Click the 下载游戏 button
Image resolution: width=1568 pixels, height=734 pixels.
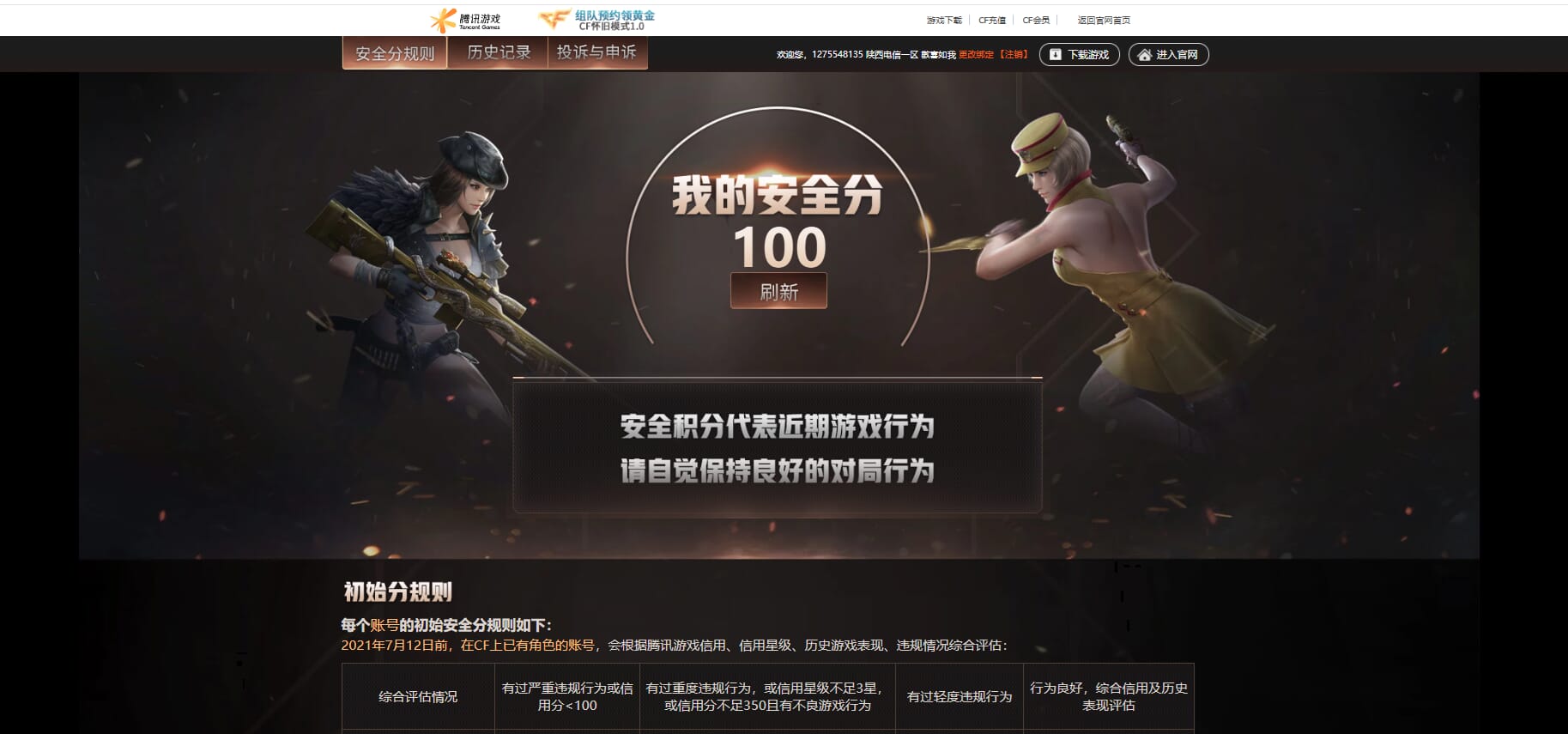click(1079, 54)
